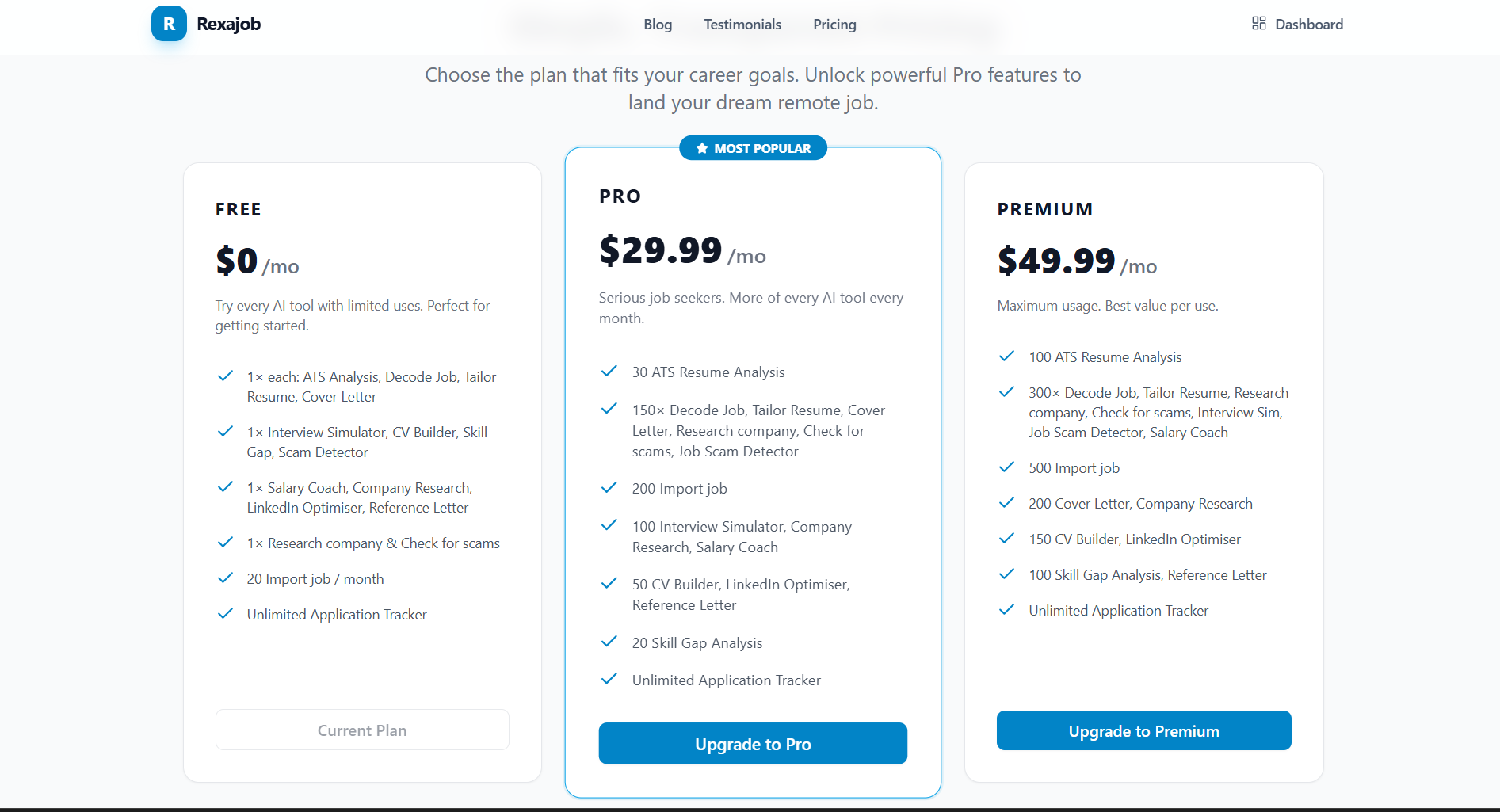Click the Current Plan button
Viewport: 1500px width, 812px height.
[x=362, y=730]
